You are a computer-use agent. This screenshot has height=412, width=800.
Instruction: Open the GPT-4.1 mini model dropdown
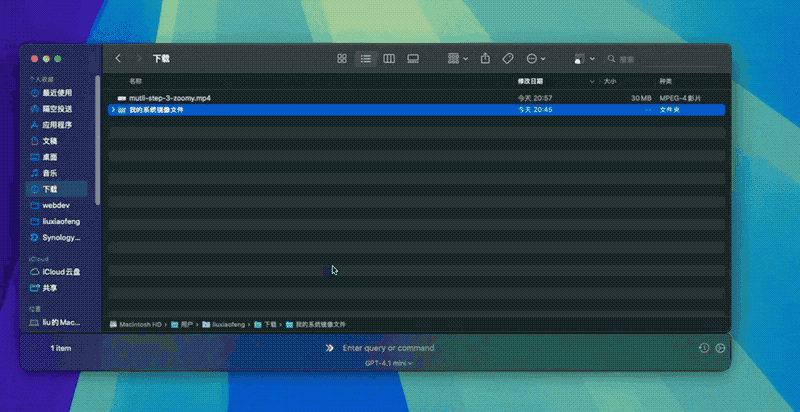click(389, 363)
